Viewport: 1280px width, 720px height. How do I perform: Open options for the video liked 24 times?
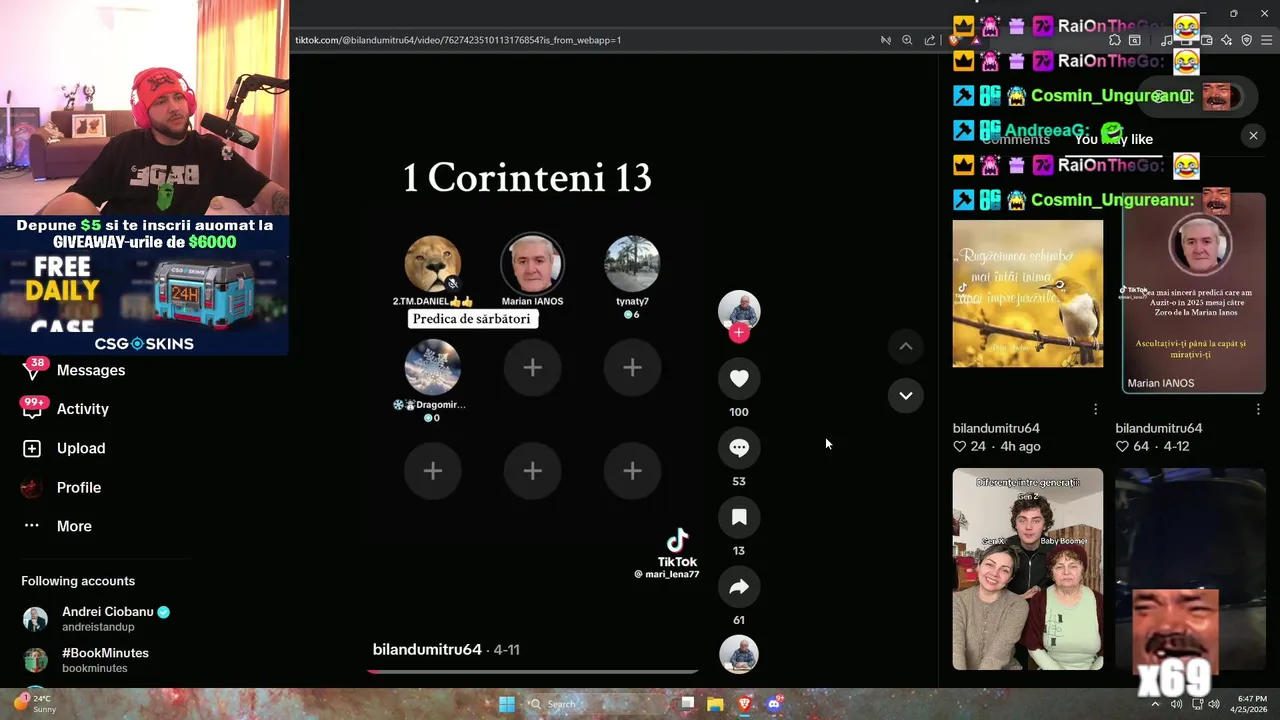click(x=1095, y=409)
